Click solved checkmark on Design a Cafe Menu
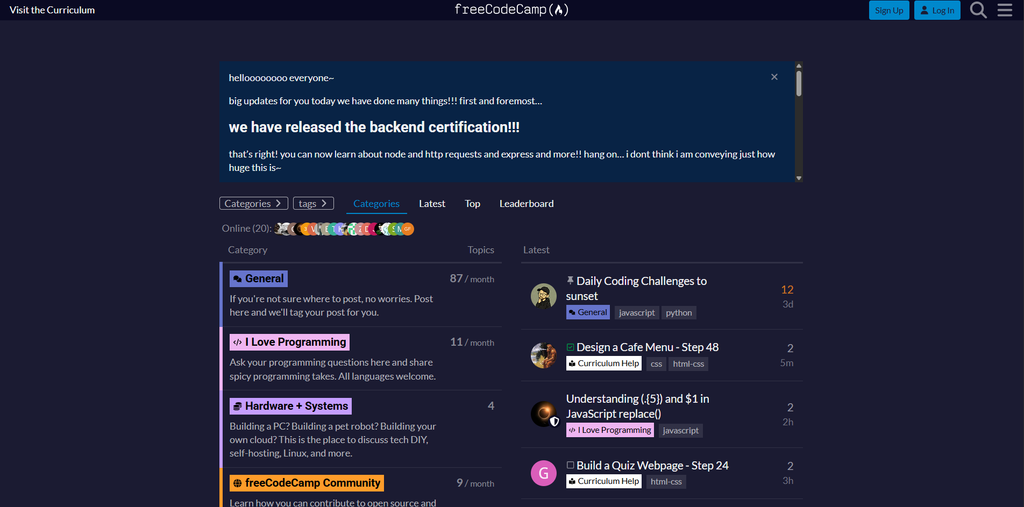 (570, 348)
